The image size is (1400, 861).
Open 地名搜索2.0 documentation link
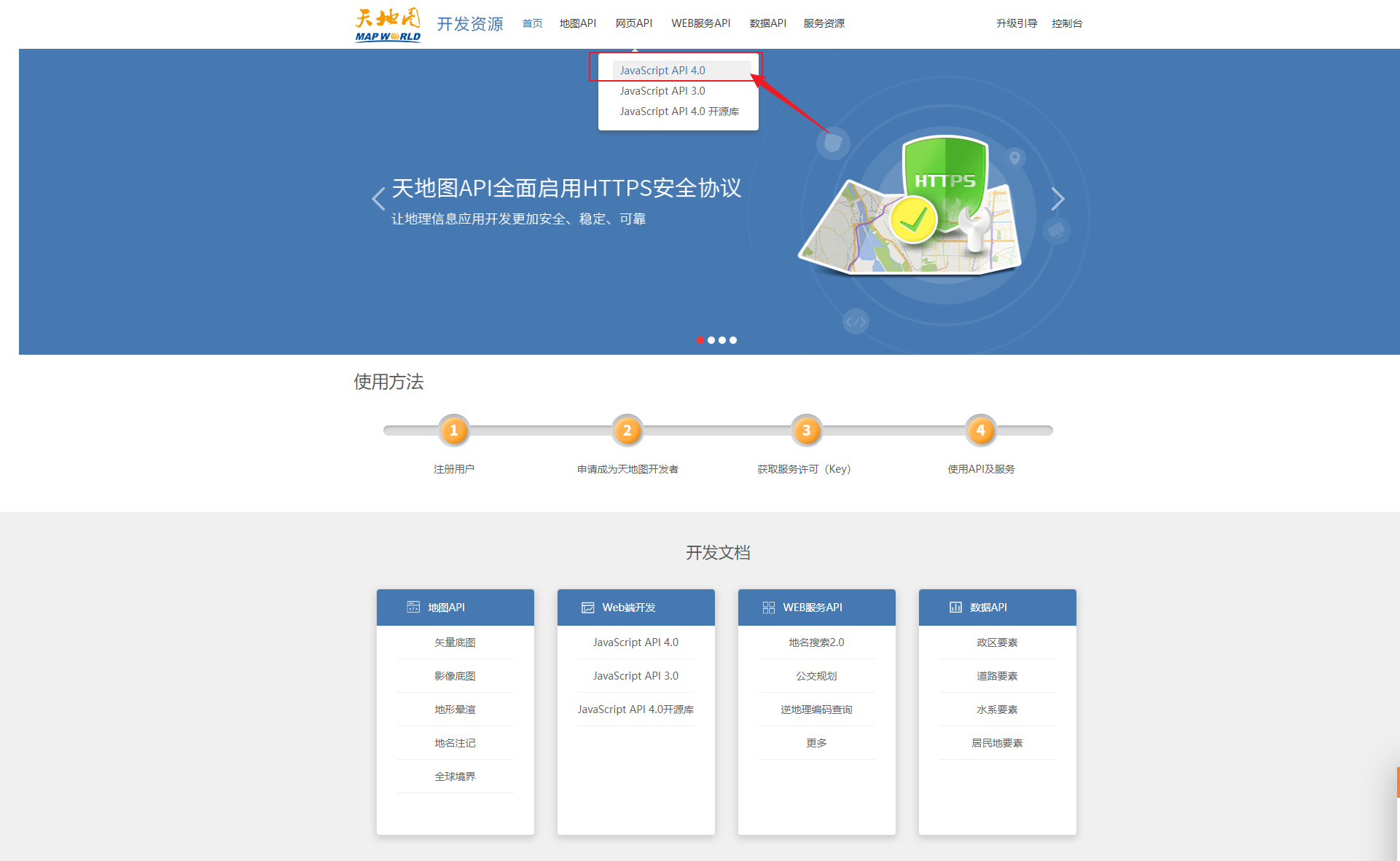click(x=816, y=642)
